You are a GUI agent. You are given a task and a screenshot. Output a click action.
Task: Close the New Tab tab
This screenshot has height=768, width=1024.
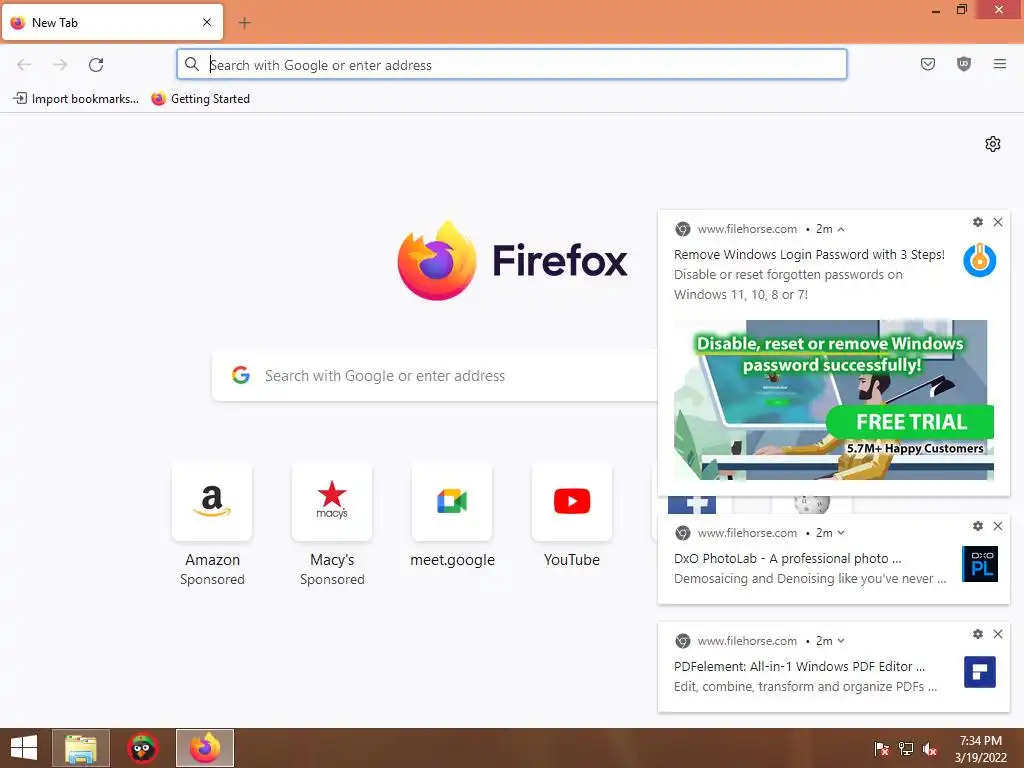[207, 22]
